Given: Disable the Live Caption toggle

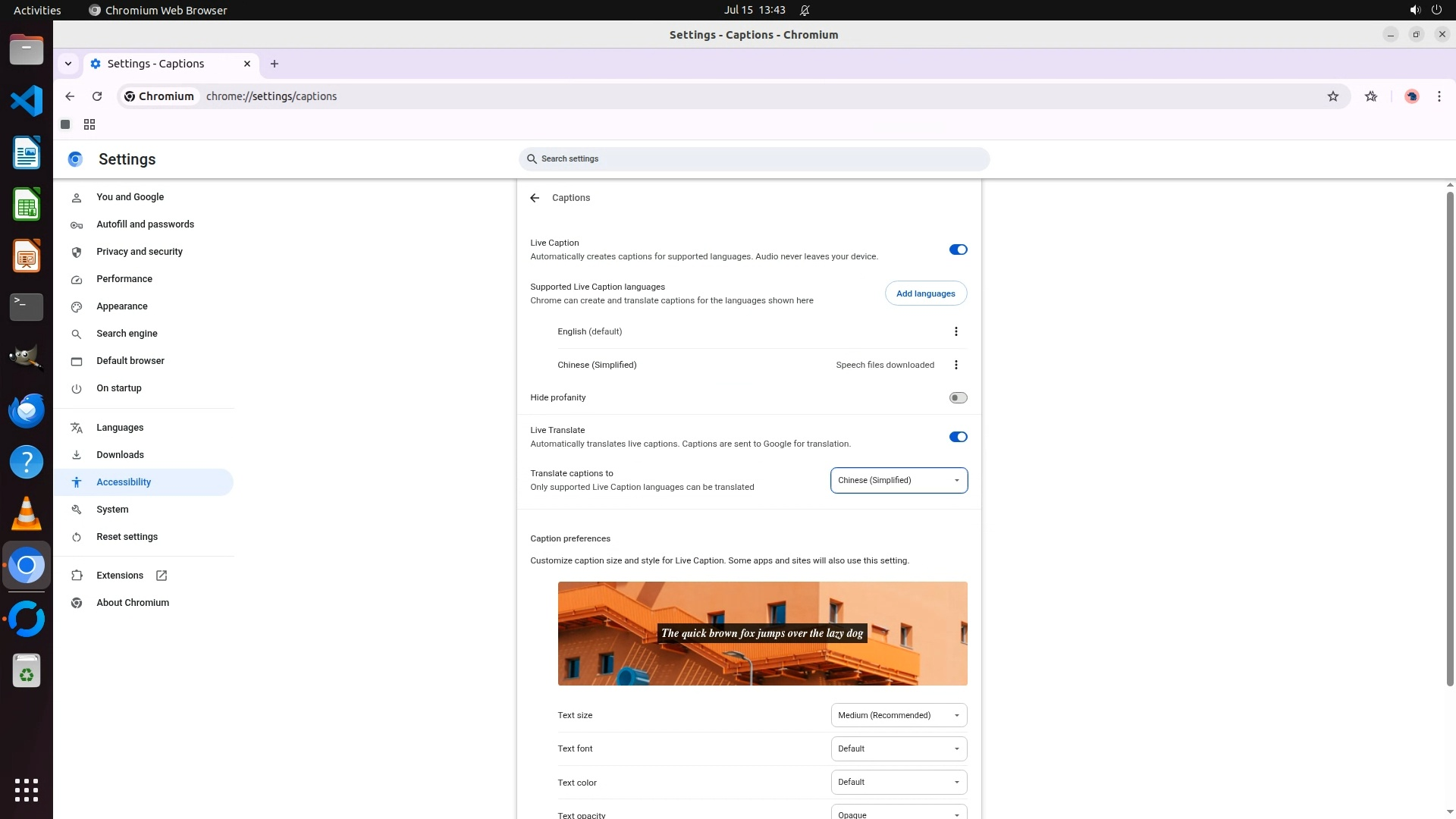Looking at the screenshot, I should (x=958, y=249).
